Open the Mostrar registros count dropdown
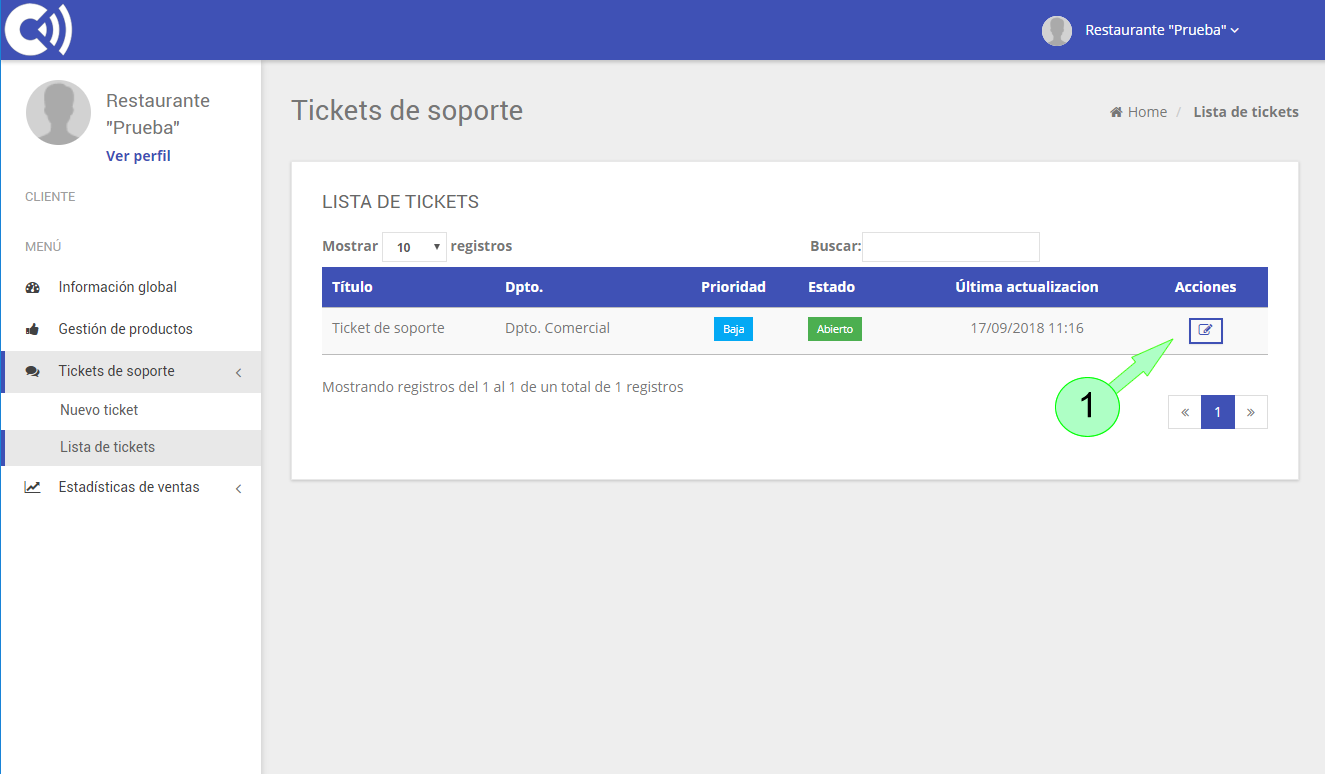1325x774 pixels. [414, 247]
